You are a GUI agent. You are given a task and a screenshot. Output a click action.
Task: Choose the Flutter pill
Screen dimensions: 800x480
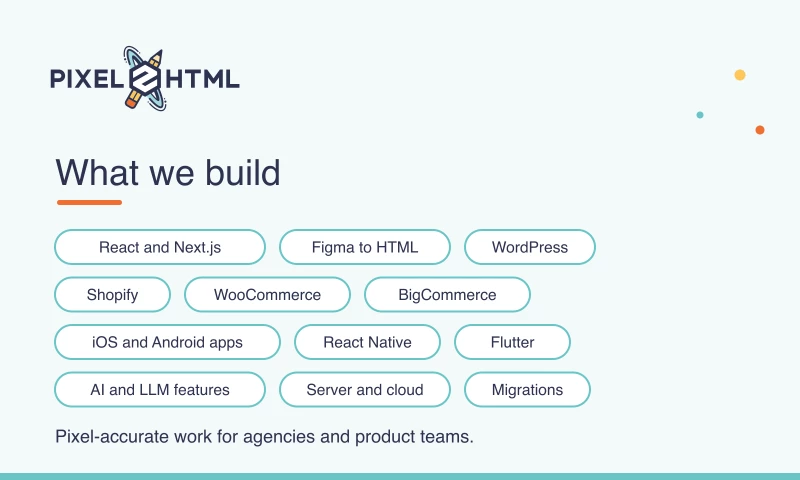click(x=512, y=342)
